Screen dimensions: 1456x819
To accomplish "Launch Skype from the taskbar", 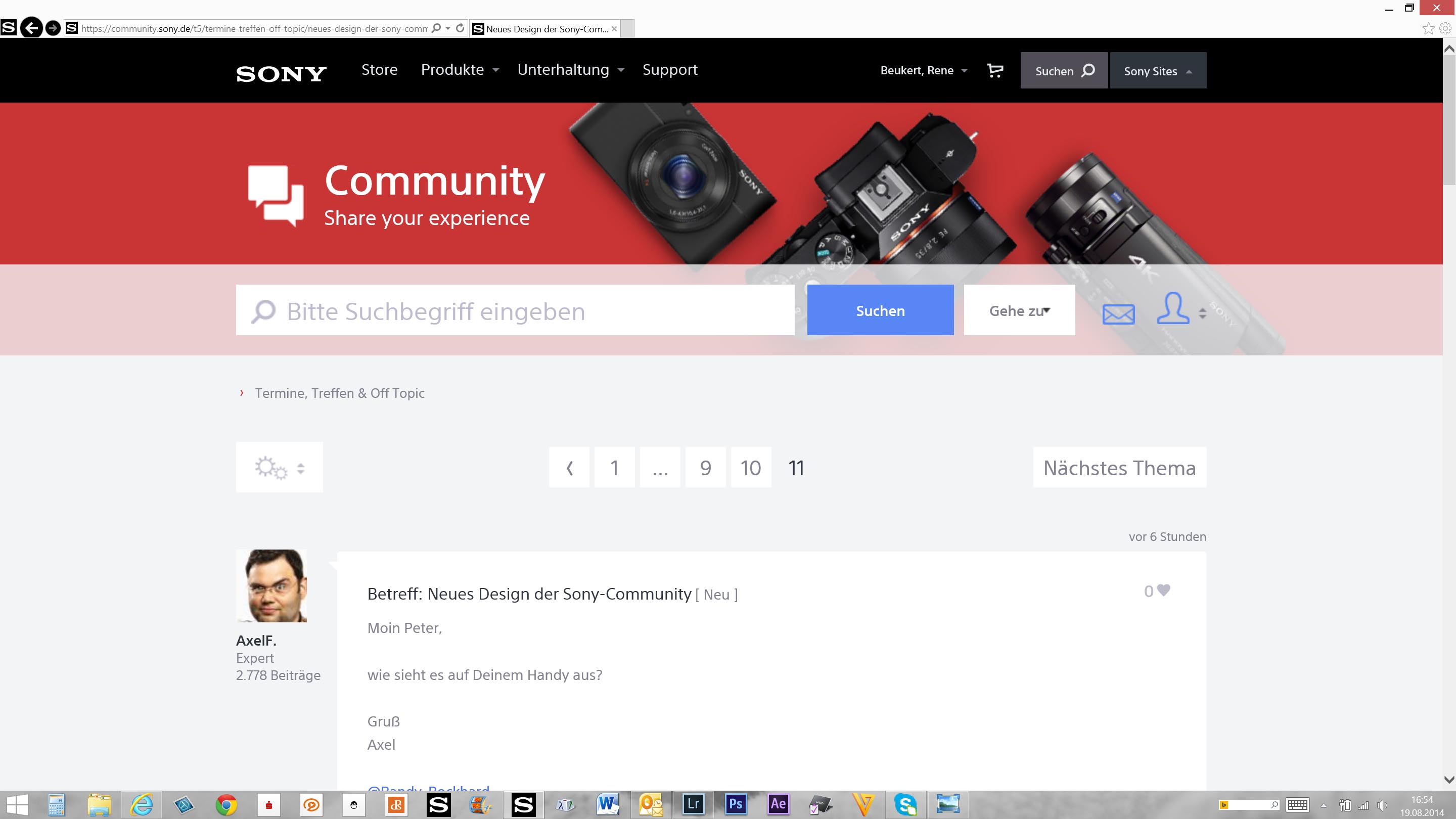I will [x=905, y=804].
